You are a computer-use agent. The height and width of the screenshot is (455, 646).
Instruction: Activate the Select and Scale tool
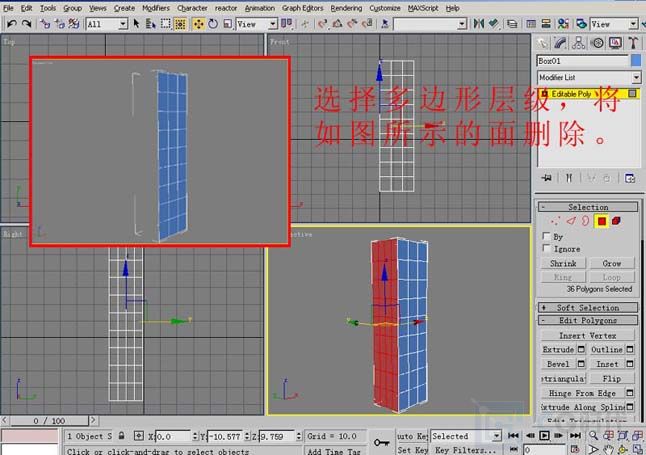point(227,24)
